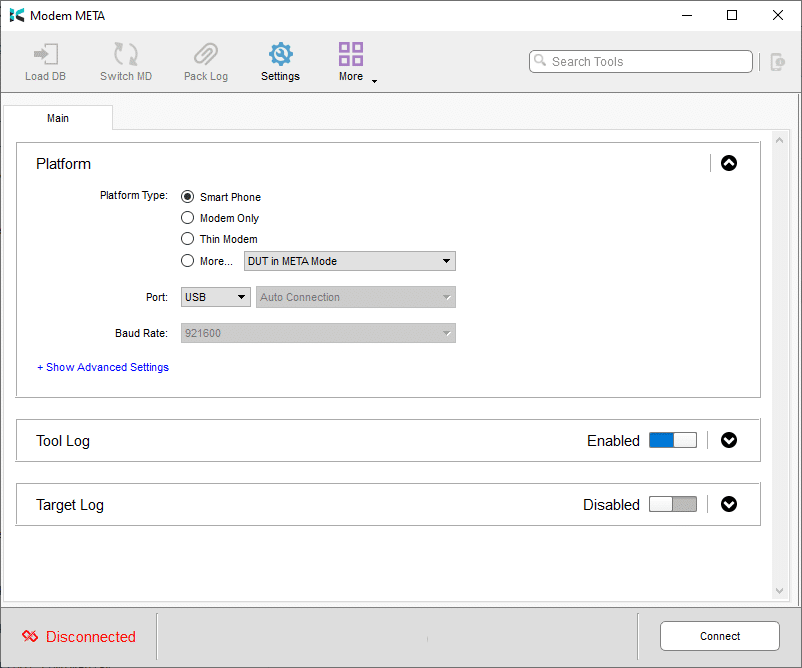802x668 pixels.
Task: Select the Modem Only radio button
Action: click(x=188, y=218)
